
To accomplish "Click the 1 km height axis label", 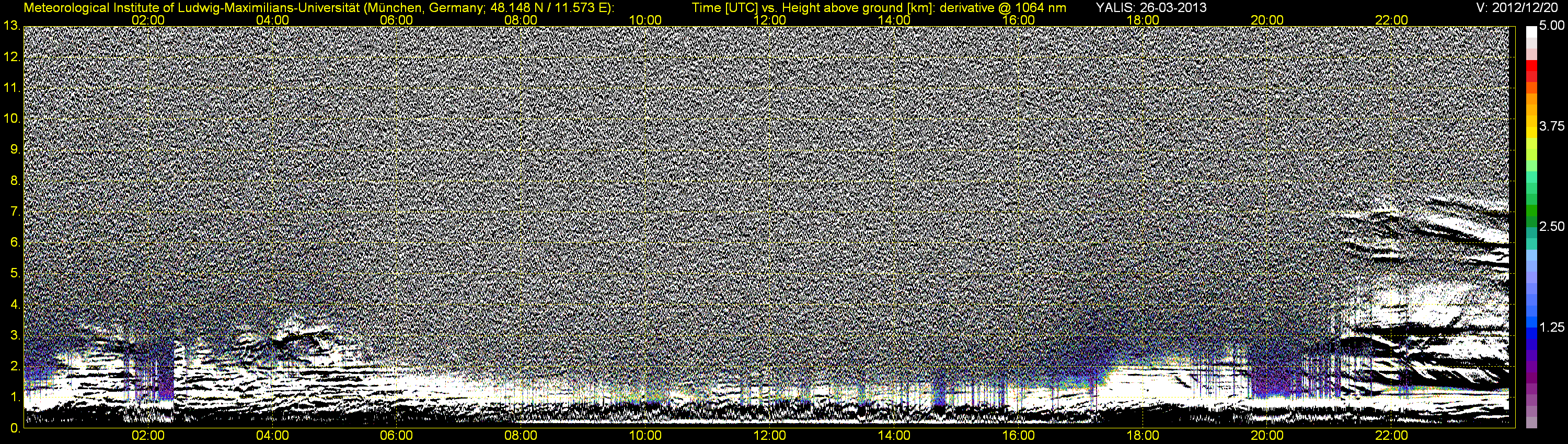I will pos(15,396).
